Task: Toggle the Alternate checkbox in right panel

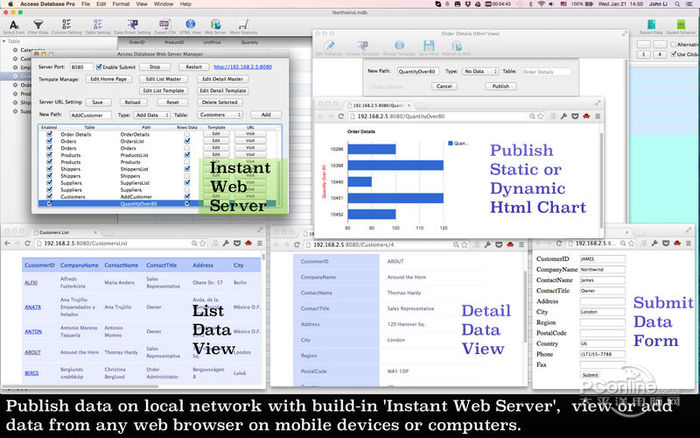Action: [x=673, y=44]
